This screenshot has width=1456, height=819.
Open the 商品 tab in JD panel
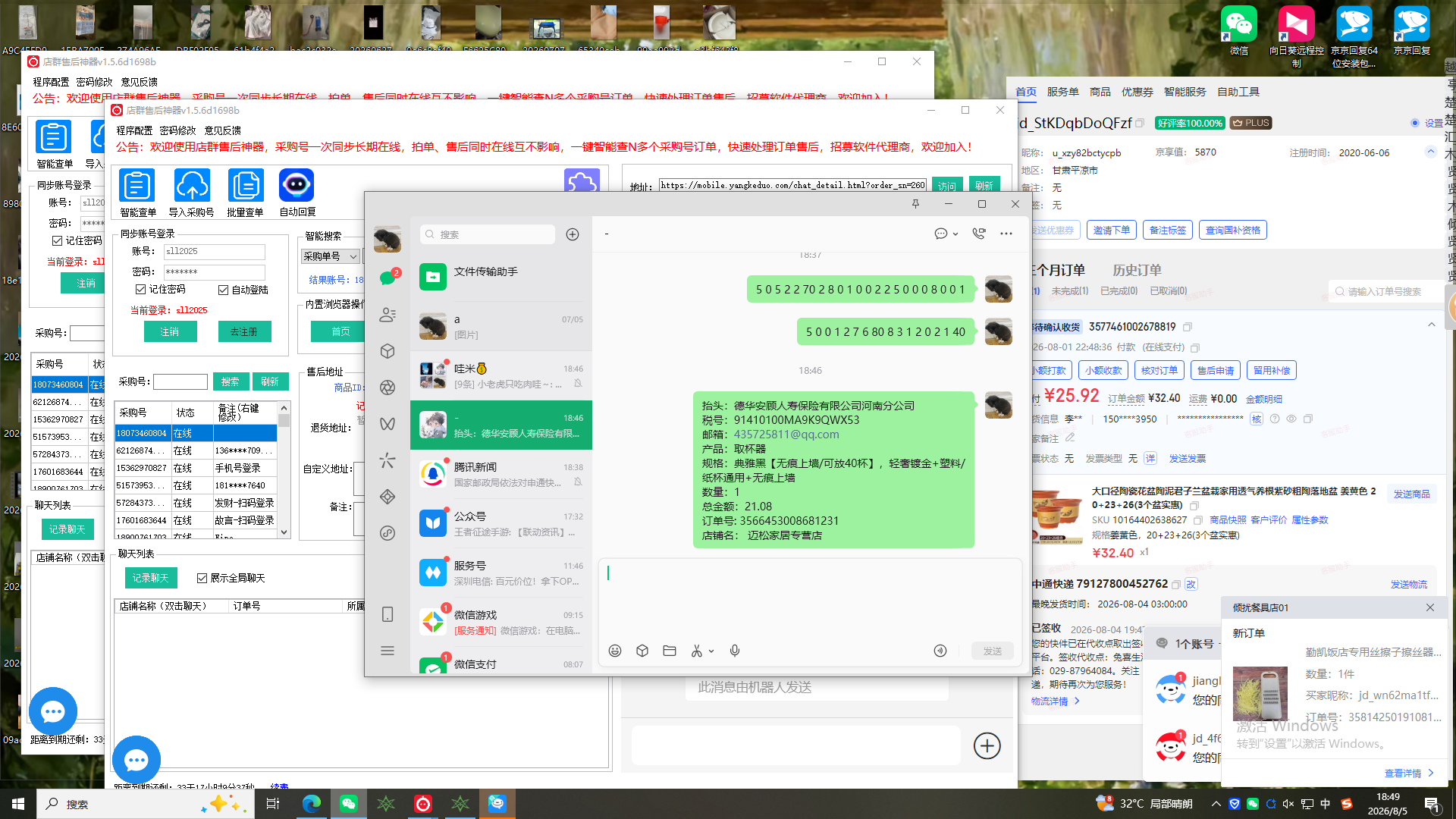point(1100,92)
